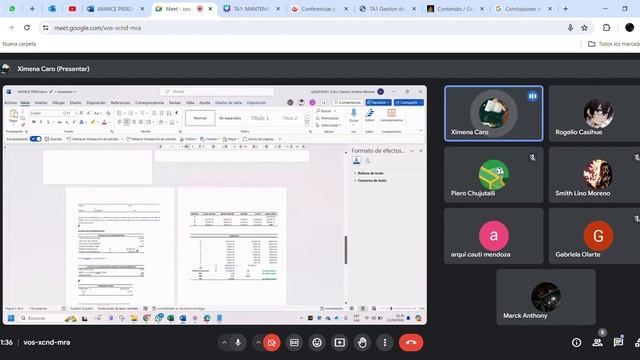
Task: Start presenting your screen
Action: [340, 343]
